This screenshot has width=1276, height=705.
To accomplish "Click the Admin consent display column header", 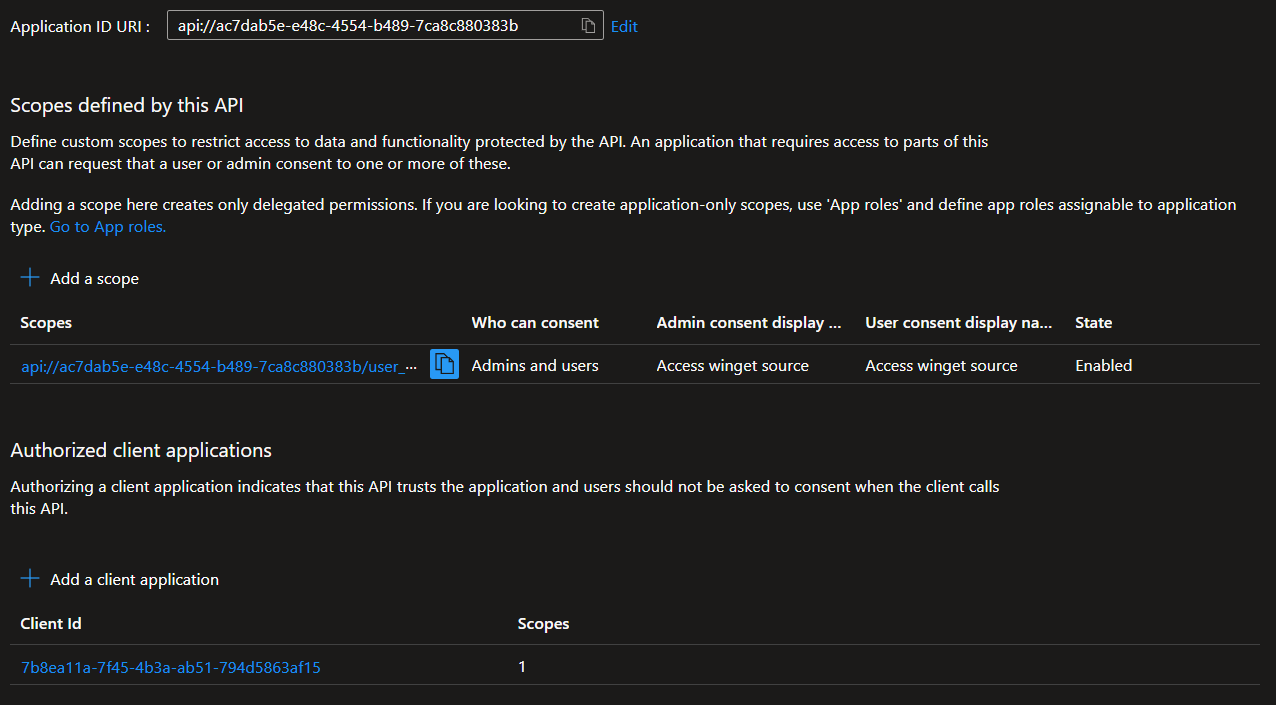I will pyautogui.click(x=748, y=323).
